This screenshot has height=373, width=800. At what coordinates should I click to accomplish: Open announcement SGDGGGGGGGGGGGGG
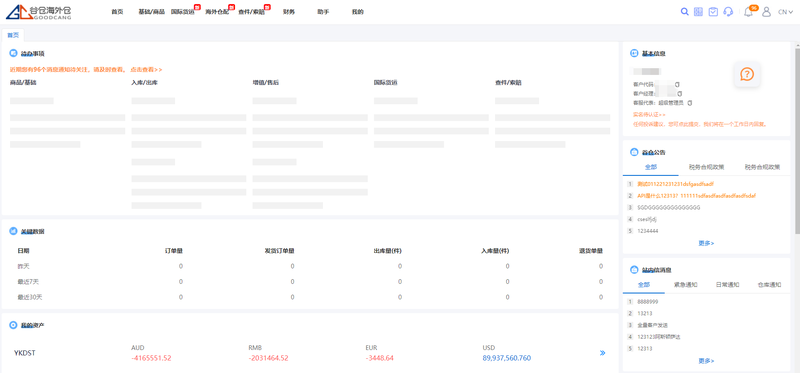tap(669, 207)
